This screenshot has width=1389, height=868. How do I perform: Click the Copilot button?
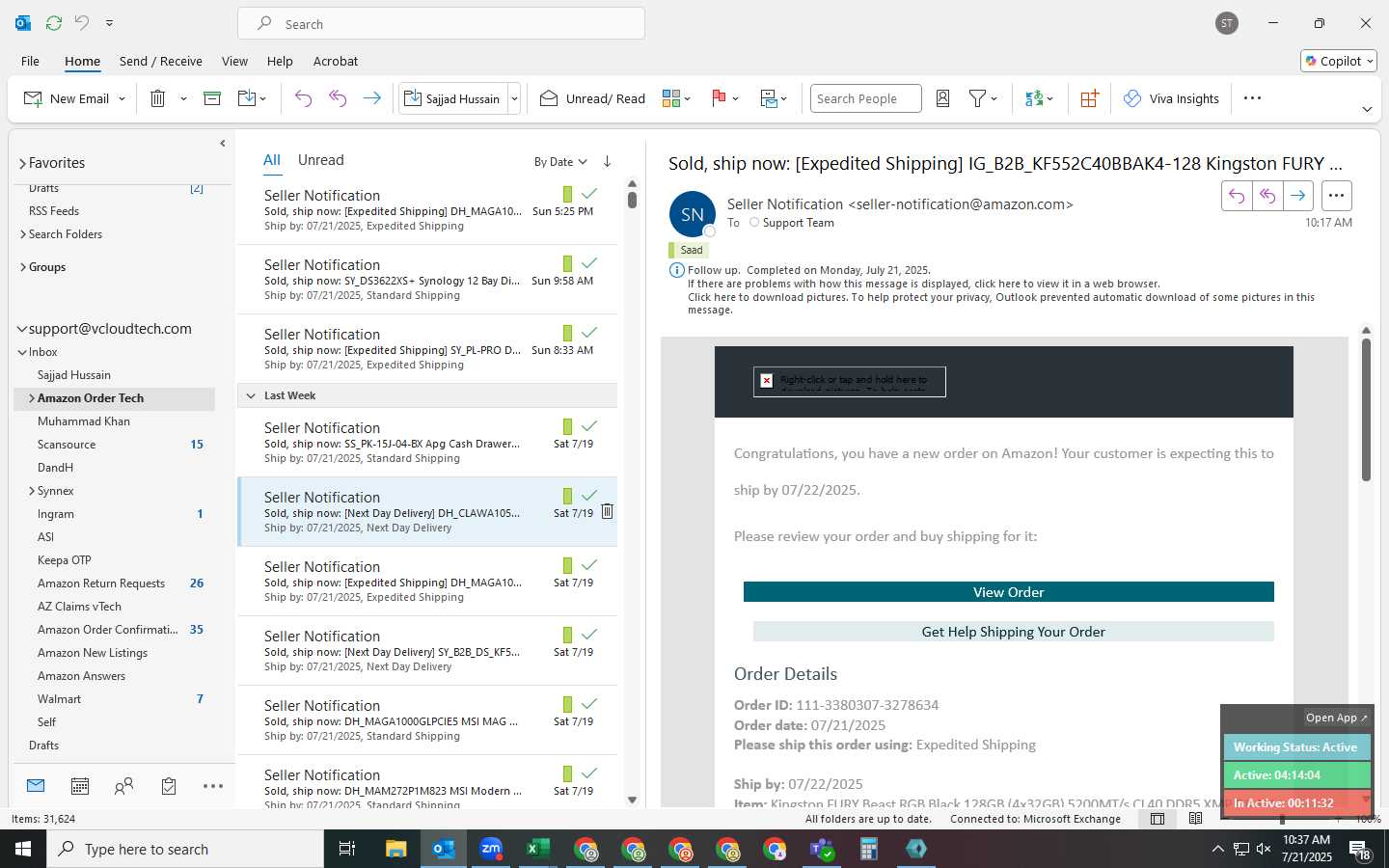click(x=1339, y=61)
